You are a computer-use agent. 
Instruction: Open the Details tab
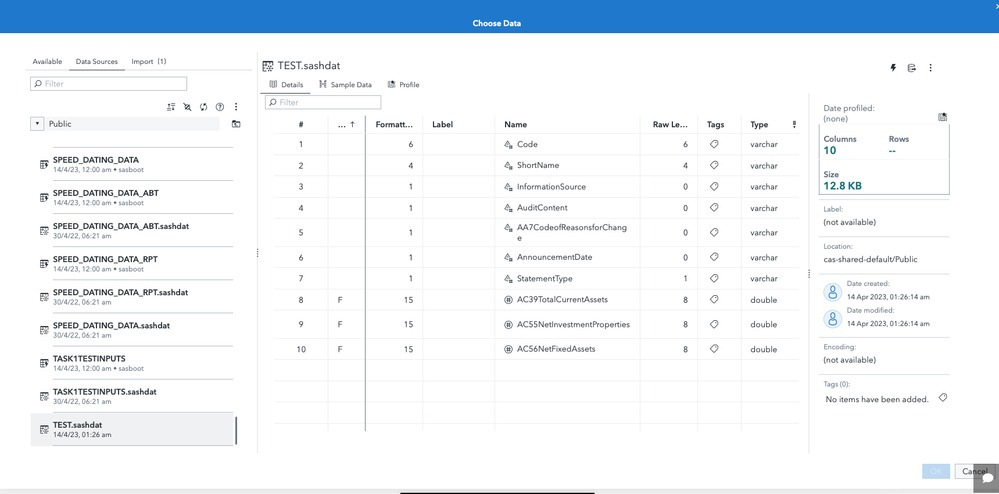pyautogui.click(x=286, y=85)
